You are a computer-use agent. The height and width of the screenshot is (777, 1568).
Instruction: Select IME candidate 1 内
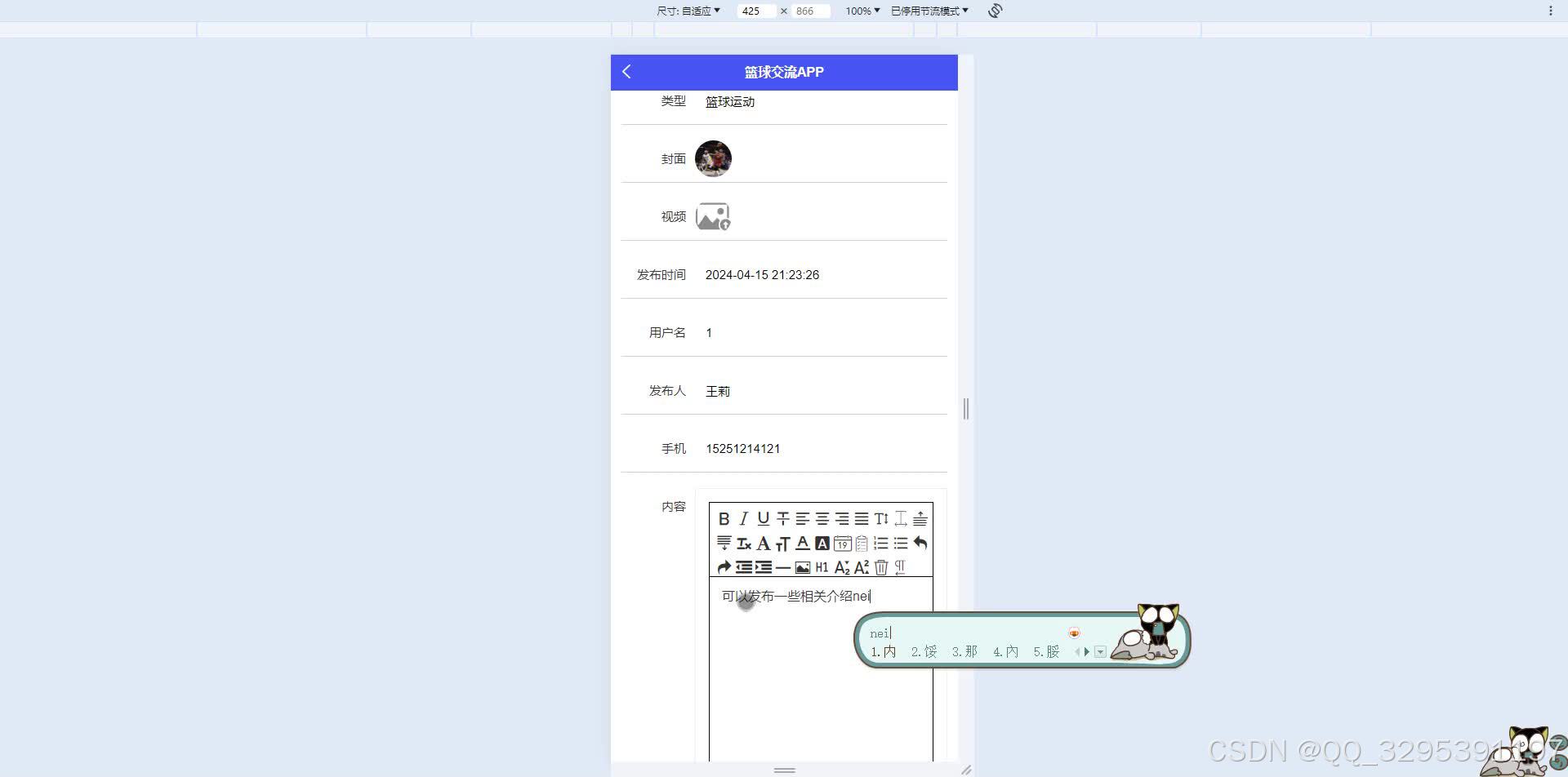pyautogui.click(x=883, y=651)
